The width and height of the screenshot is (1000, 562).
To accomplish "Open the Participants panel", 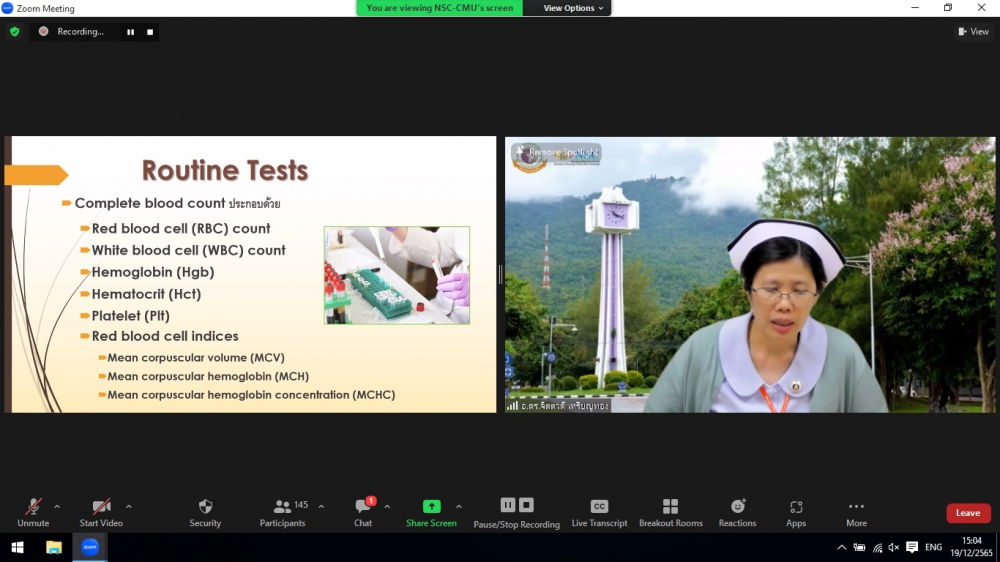I will [282, 507].
